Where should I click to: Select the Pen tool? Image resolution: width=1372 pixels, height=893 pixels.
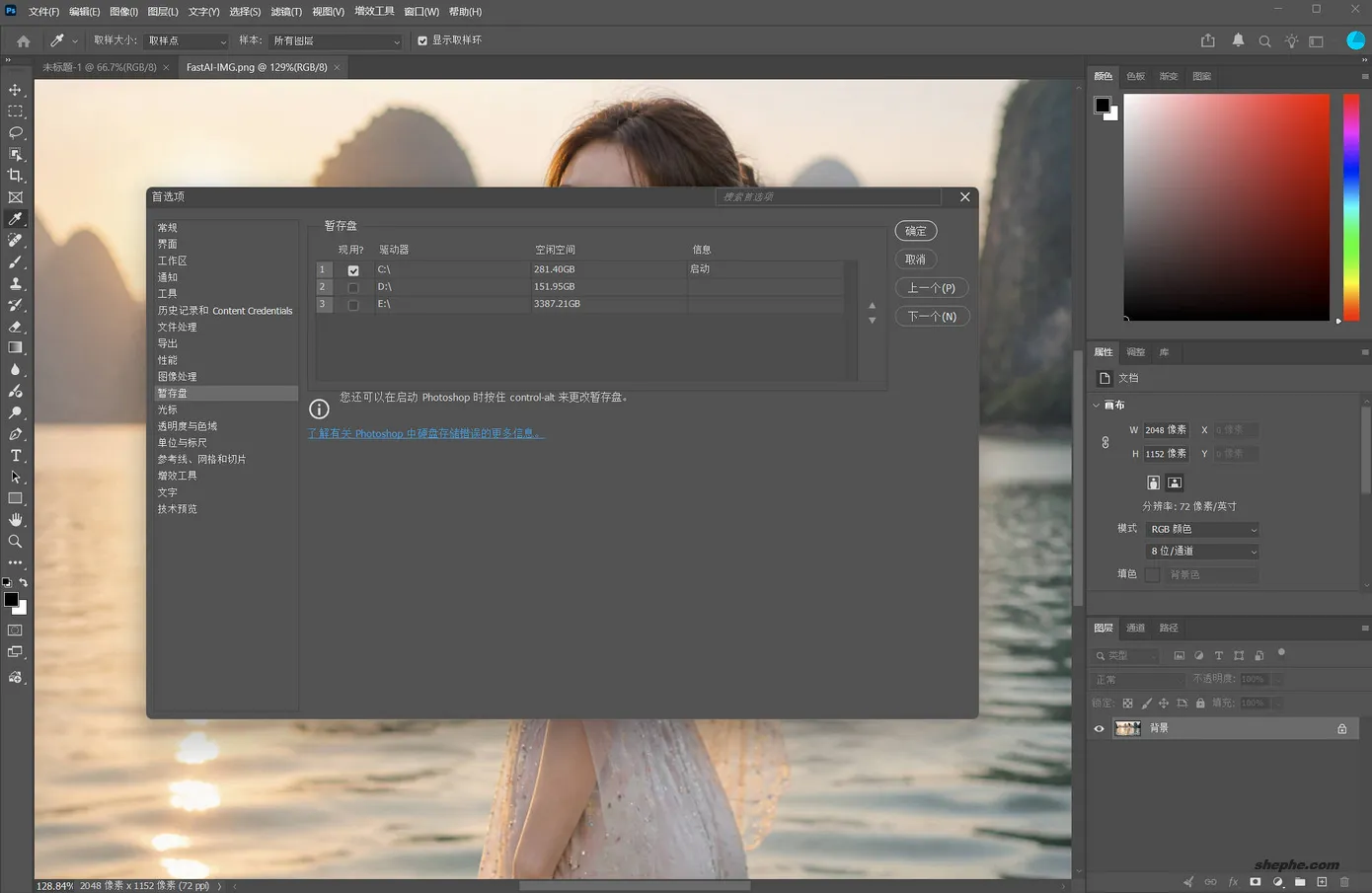pos(15,434)
